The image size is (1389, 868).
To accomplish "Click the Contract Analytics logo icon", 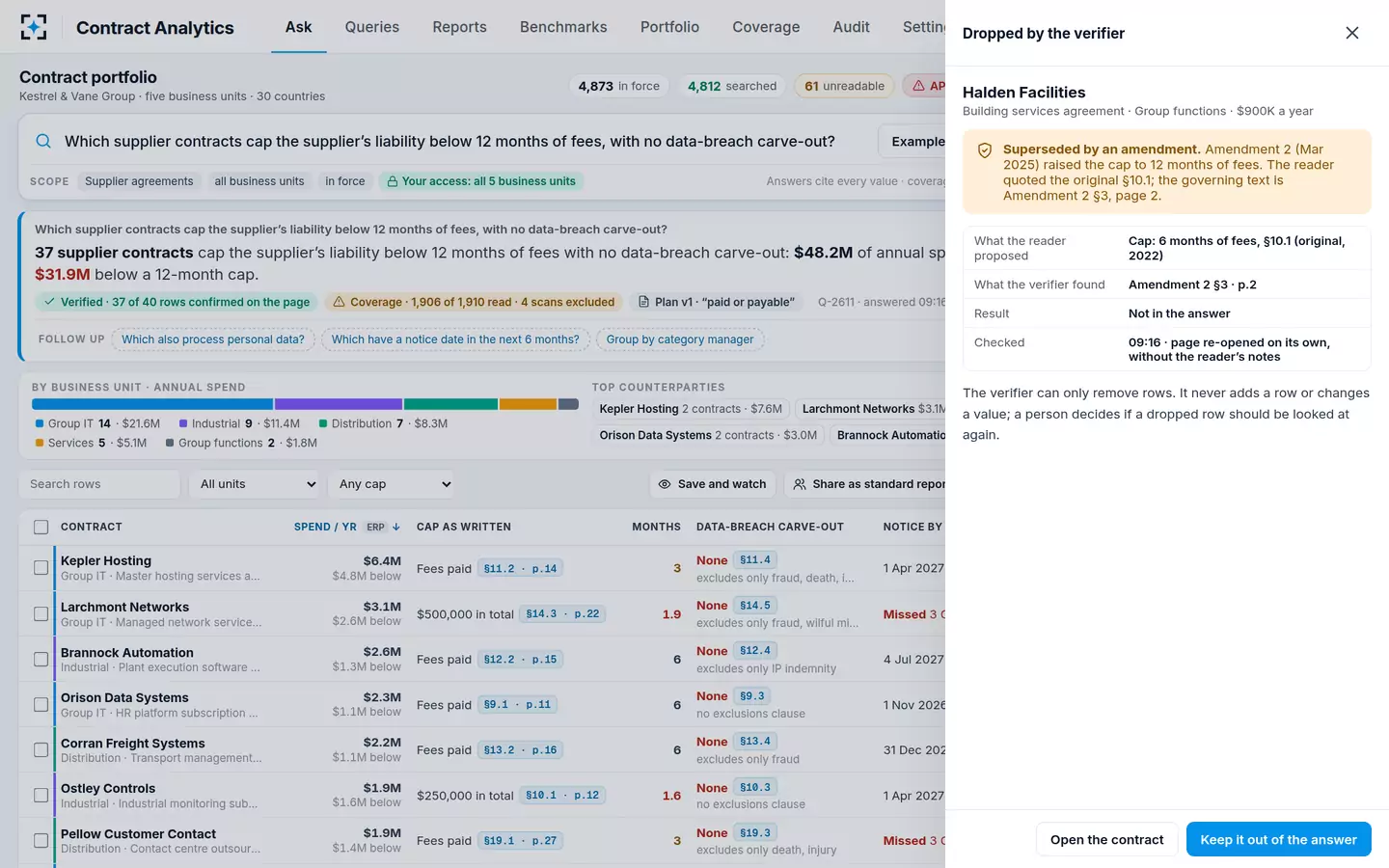I will (34, 27).
